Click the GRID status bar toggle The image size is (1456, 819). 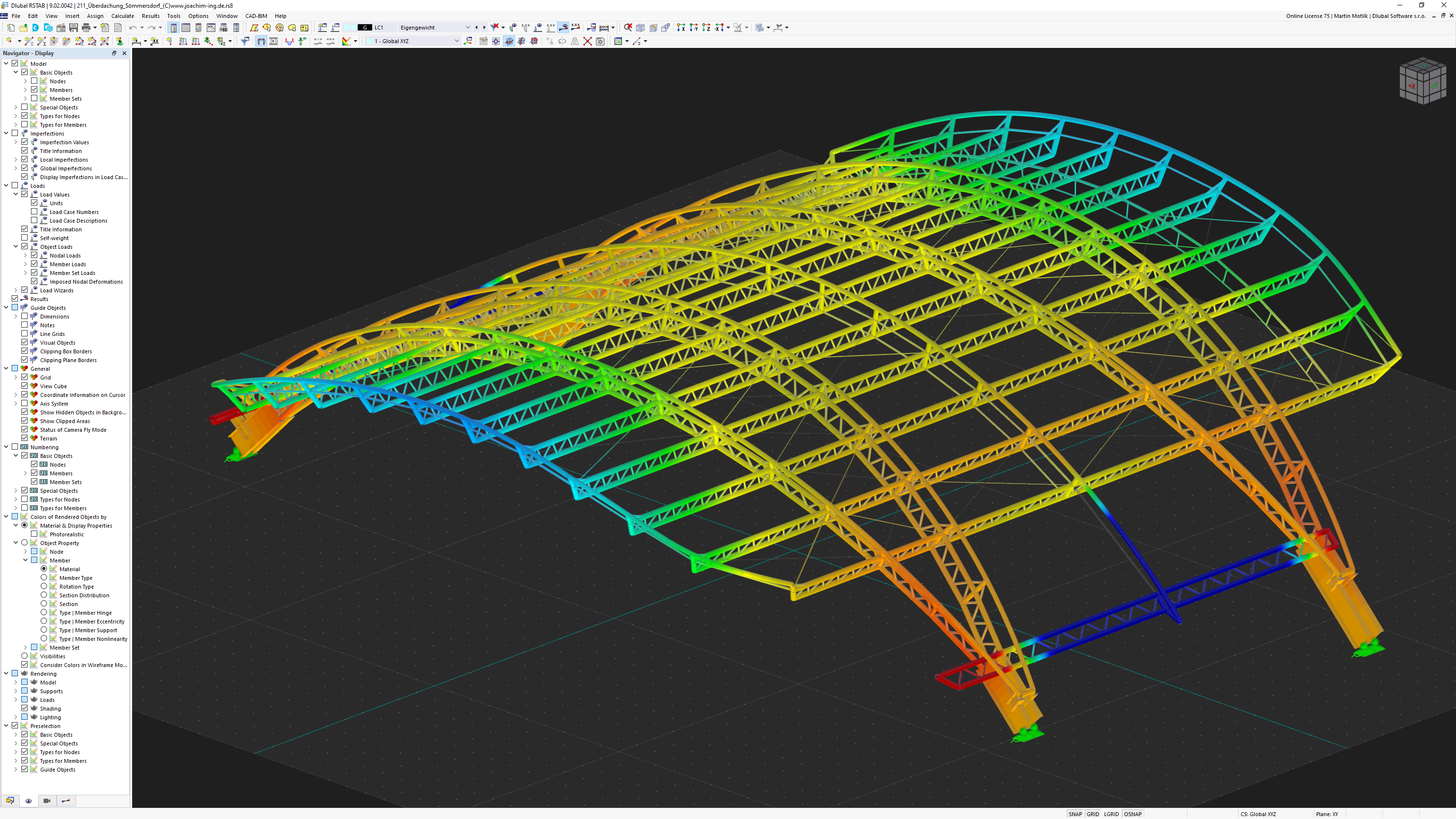[1094, 813]
